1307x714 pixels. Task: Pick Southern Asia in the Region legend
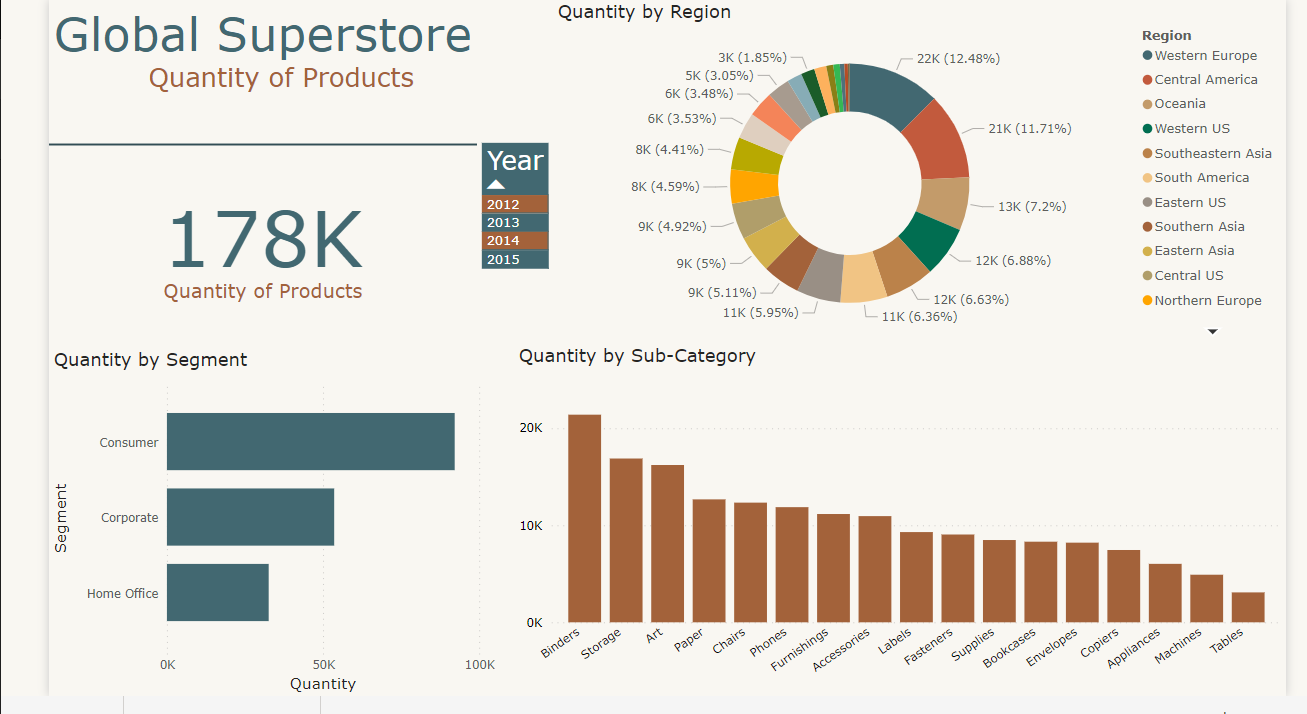tap(1193, 226)
